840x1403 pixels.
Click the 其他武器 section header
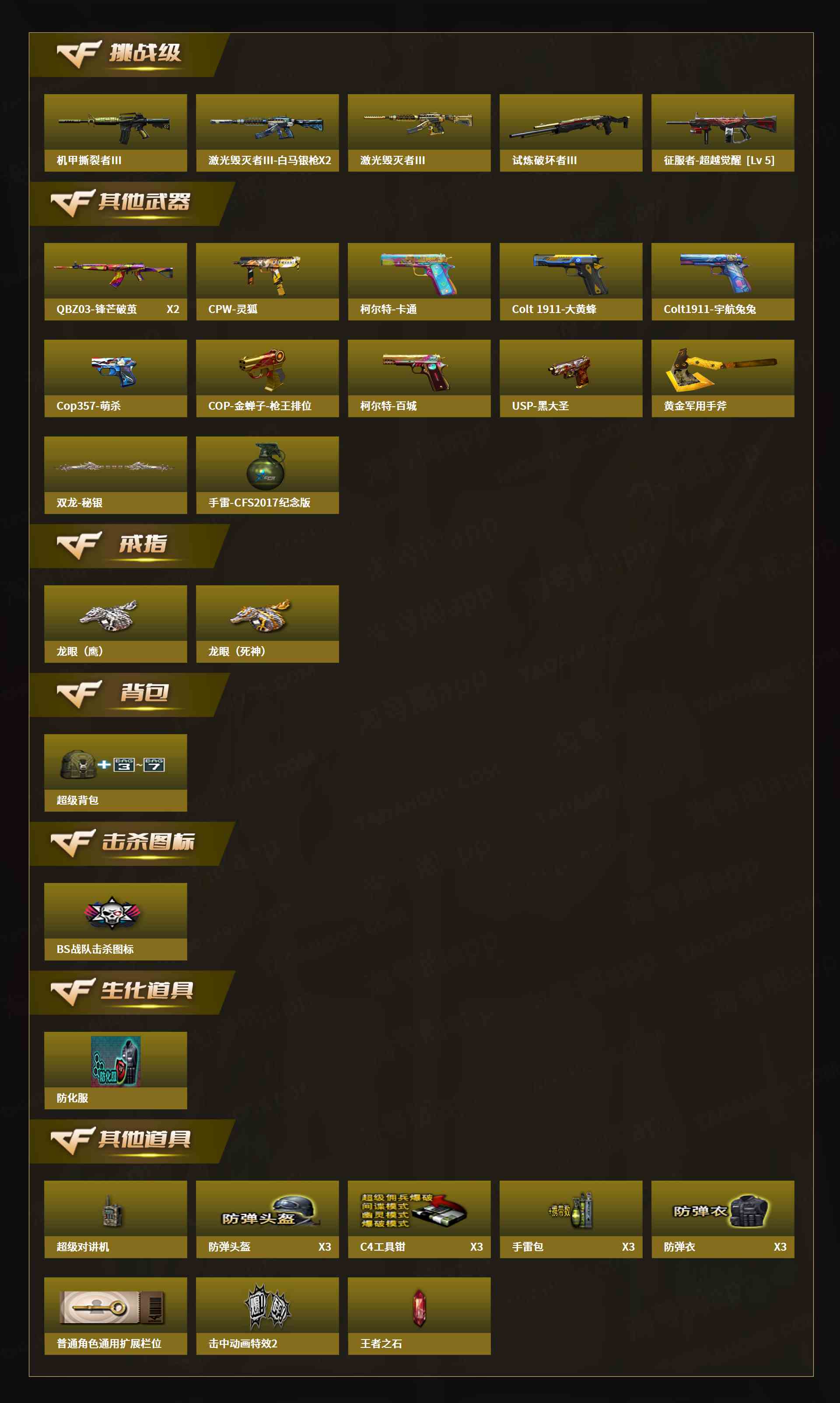coord(131,204)
